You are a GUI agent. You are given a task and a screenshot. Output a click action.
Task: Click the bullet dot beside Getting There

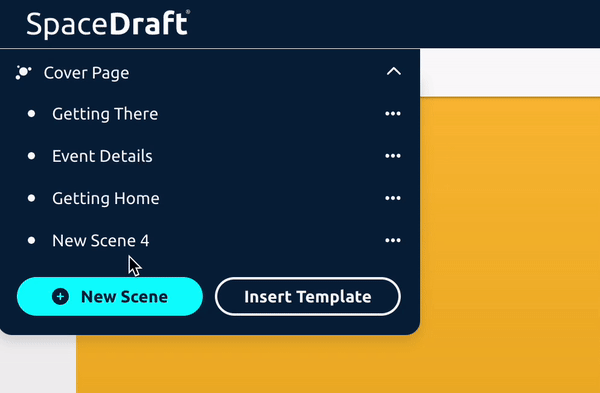32,114
